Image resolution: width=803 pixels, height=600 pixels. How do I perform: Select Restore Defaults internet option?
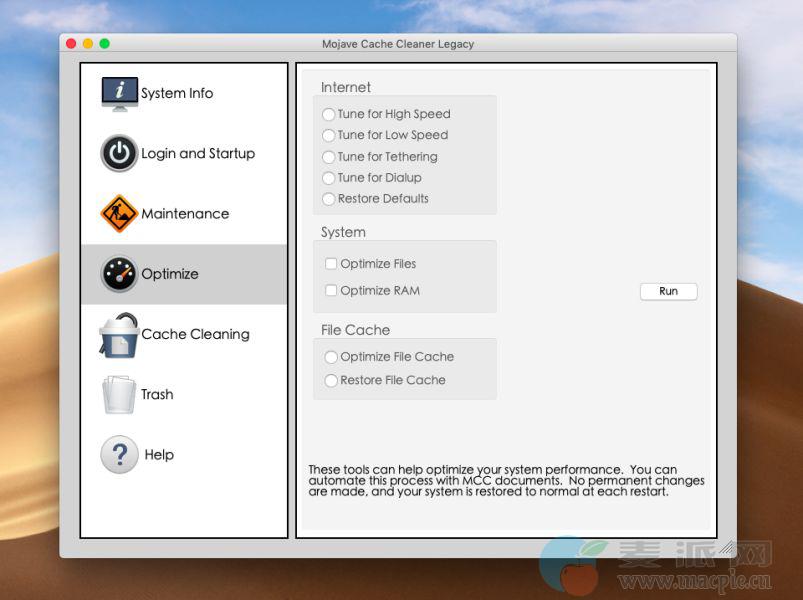[x=329, y=199]
